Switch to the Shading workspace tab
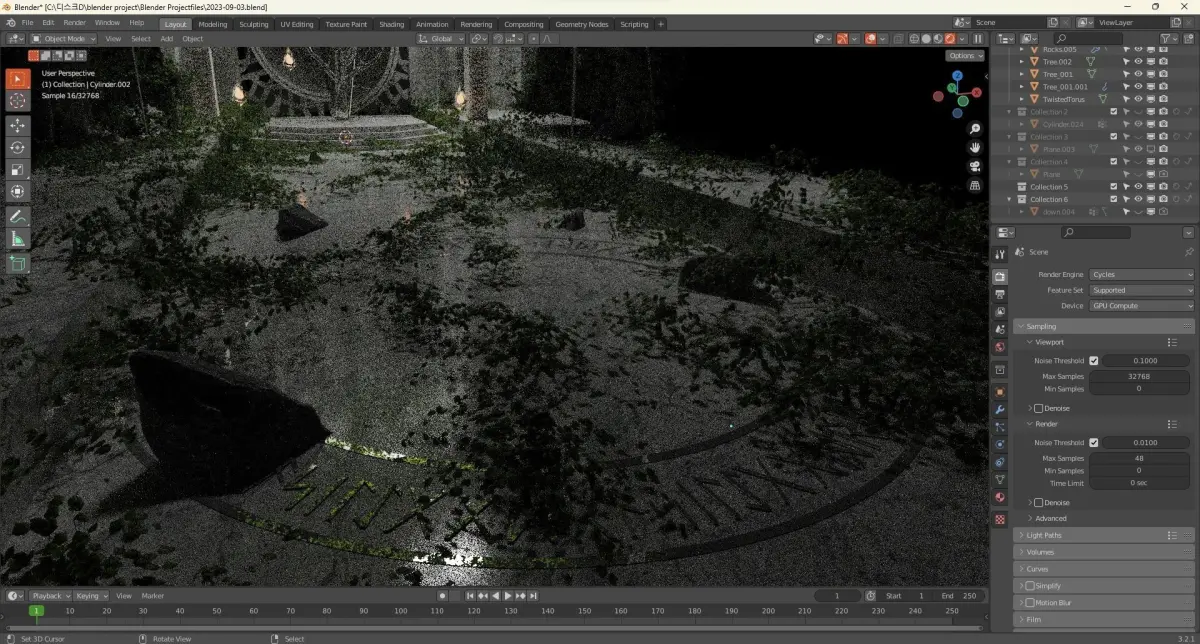The image size is (1200, 644). coord(392,24)
